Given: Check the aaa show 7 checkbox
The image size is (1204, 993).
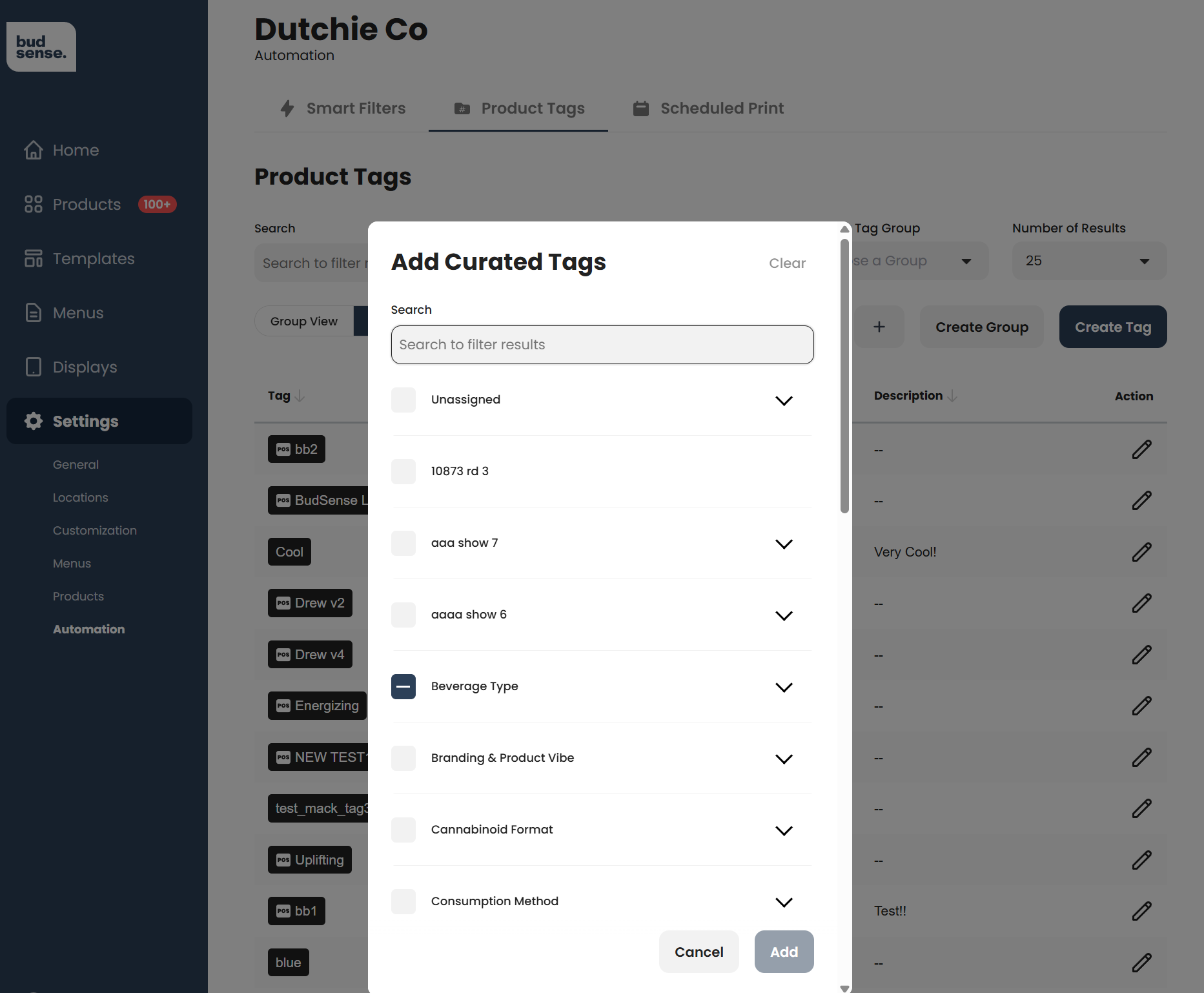Looking at the screenshot, I should tap(403, 543).
